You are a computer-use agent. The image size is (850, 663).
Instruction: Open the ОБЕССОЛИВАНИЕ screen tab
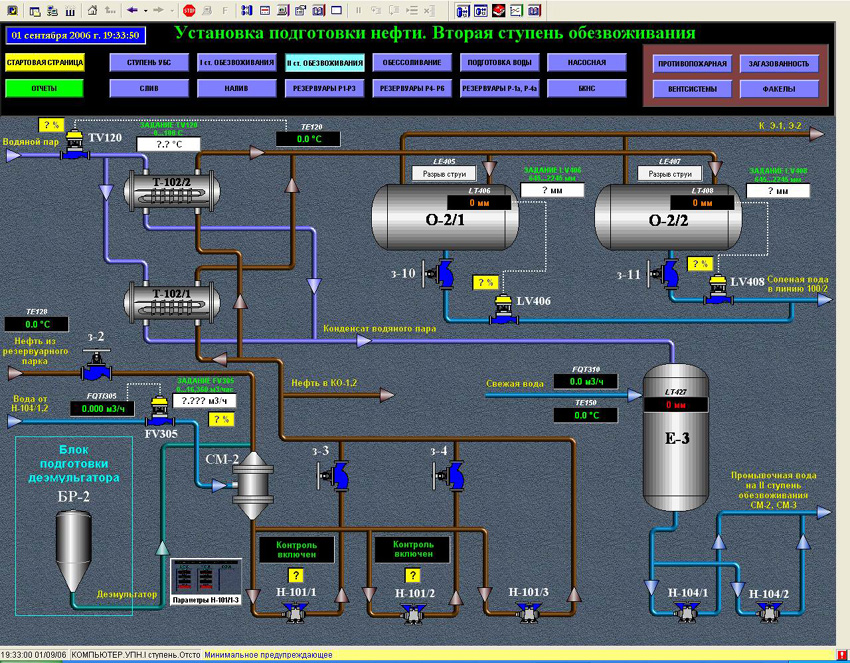pyautogui.click(x=412, y=62)
